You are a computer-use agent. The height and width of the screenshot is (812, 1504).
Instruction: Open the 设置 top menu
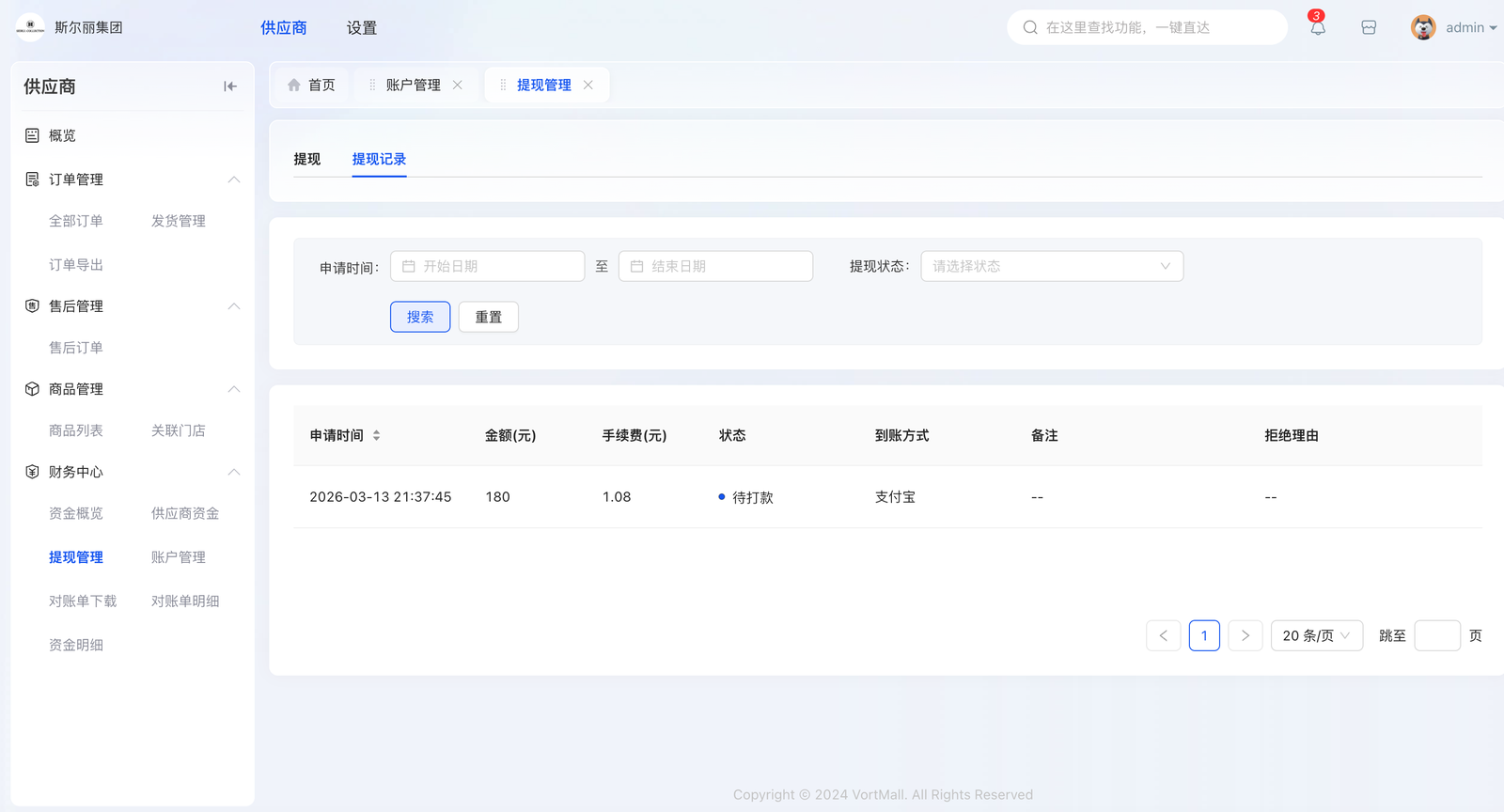pos(361,28)
